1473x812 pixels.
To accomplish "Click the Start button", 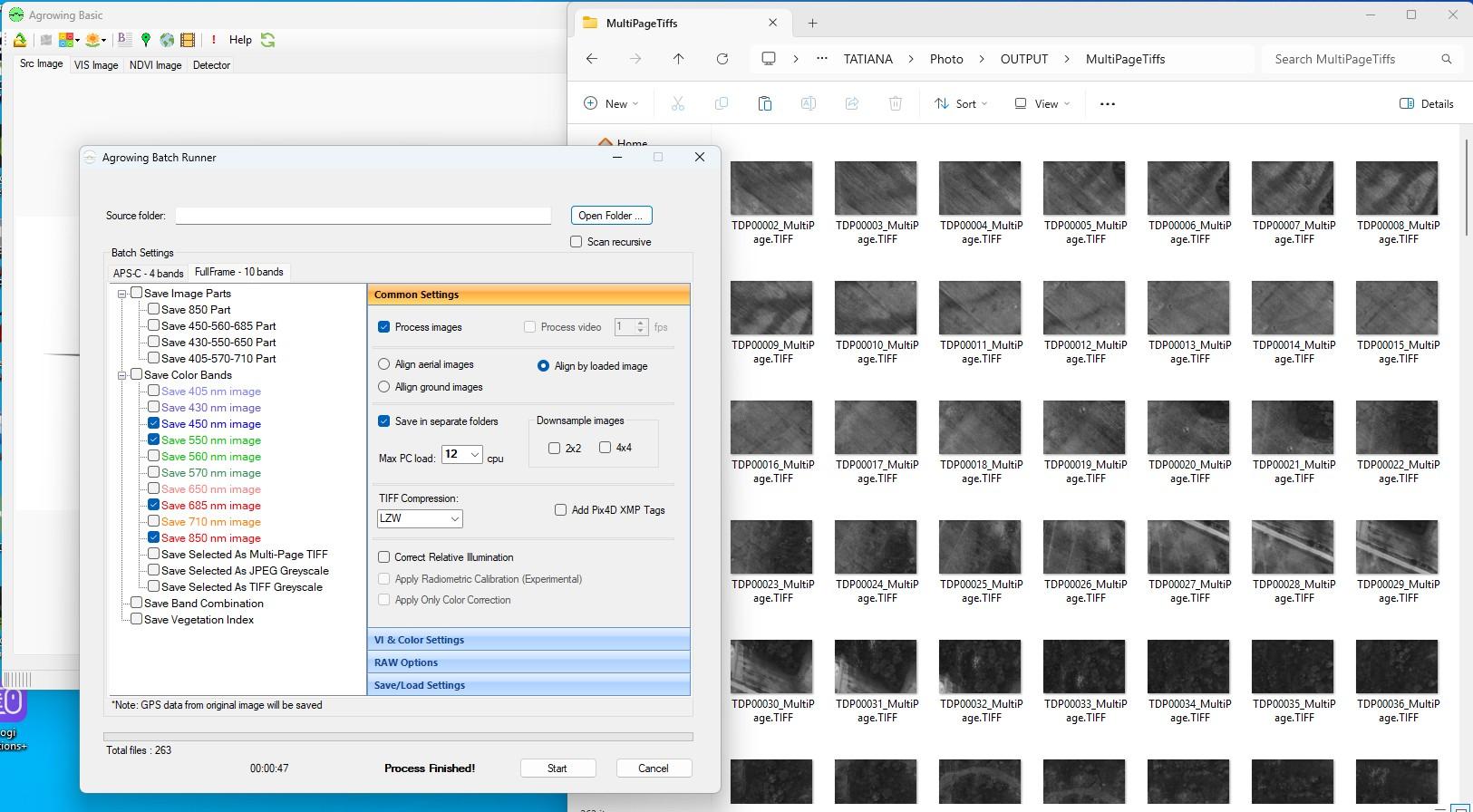I will (x=557, y=768).
